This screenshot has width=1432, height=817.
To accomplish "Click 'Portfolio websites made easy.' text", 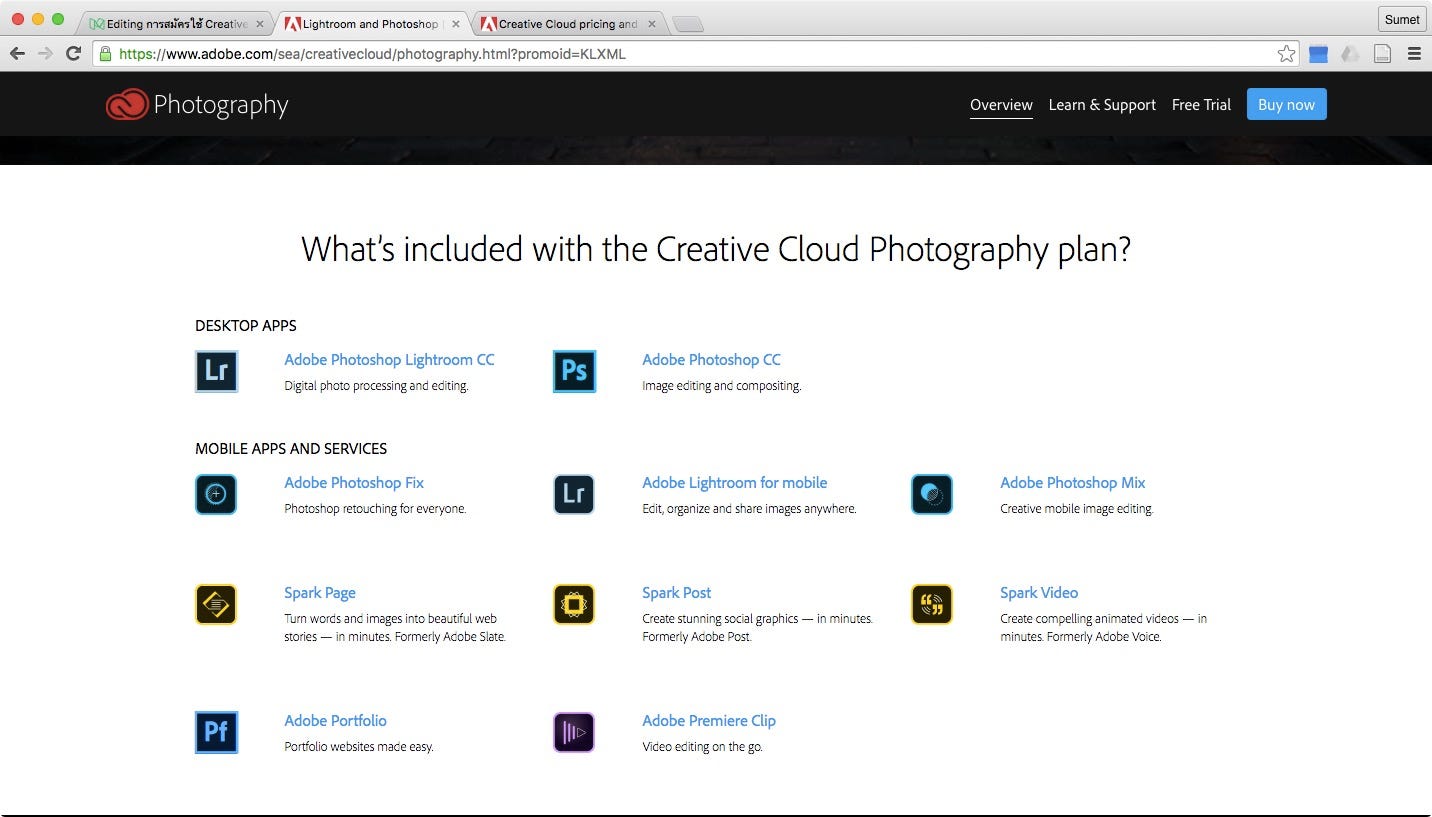I will [x=359, y=747].
